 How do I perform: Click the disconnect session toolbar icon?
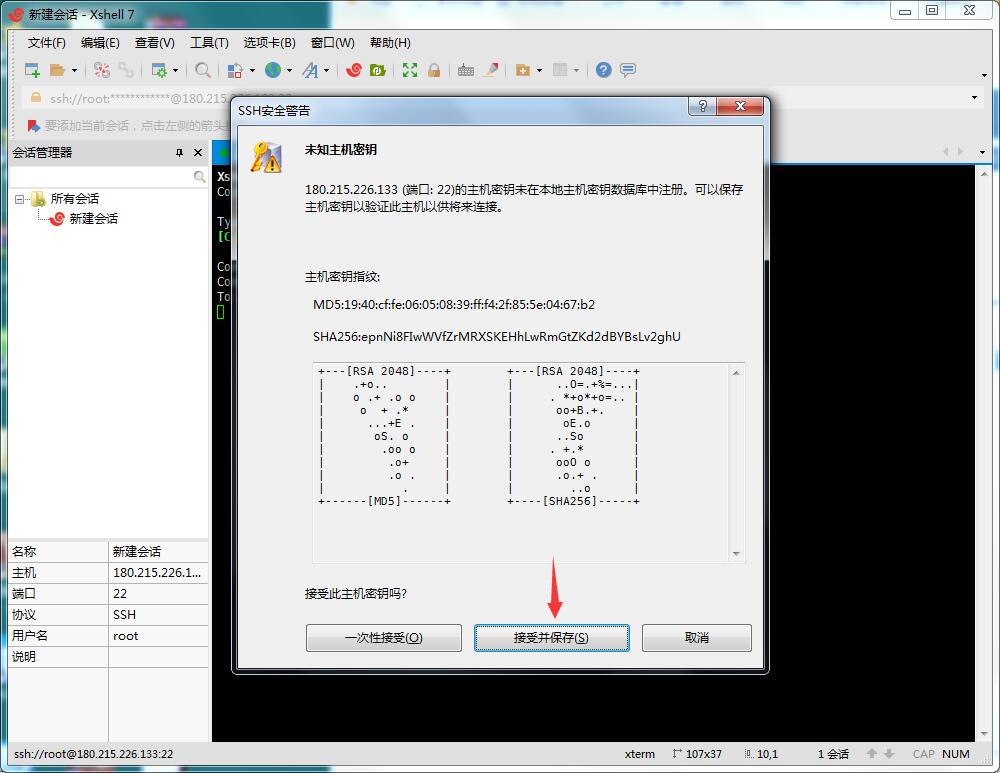(101, 70)
